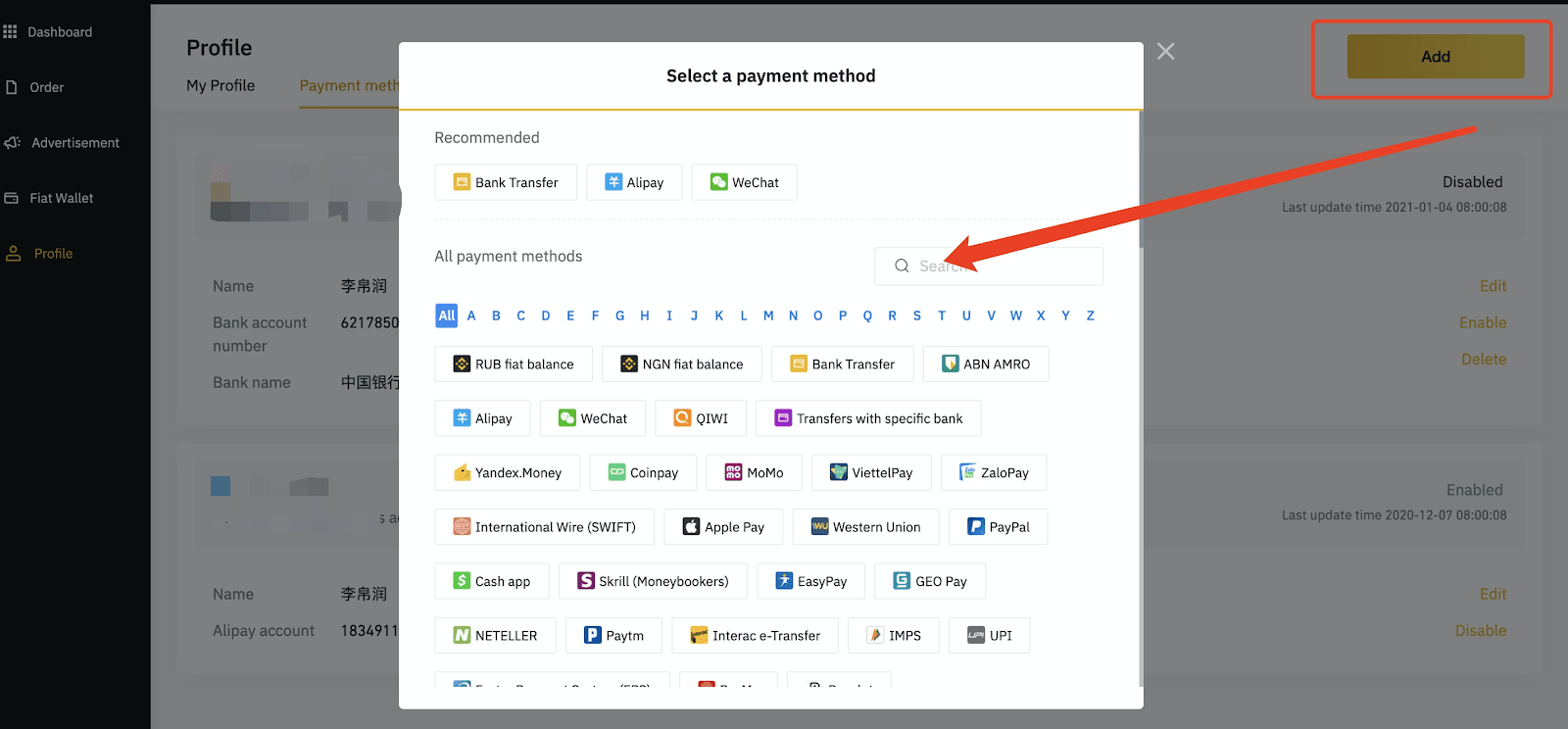Open the Dashboard sidebar icon
This screenshot has height=729, width=1568.
(x=10, y=32)
